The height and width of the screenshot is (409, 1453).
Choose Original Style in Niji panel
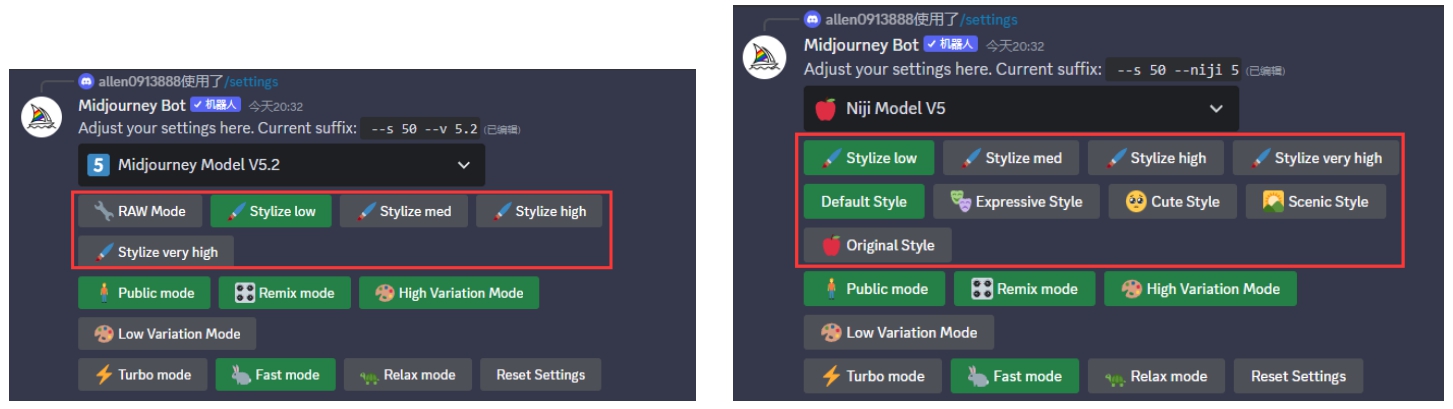pyautogui.click(x=877, y=245)
